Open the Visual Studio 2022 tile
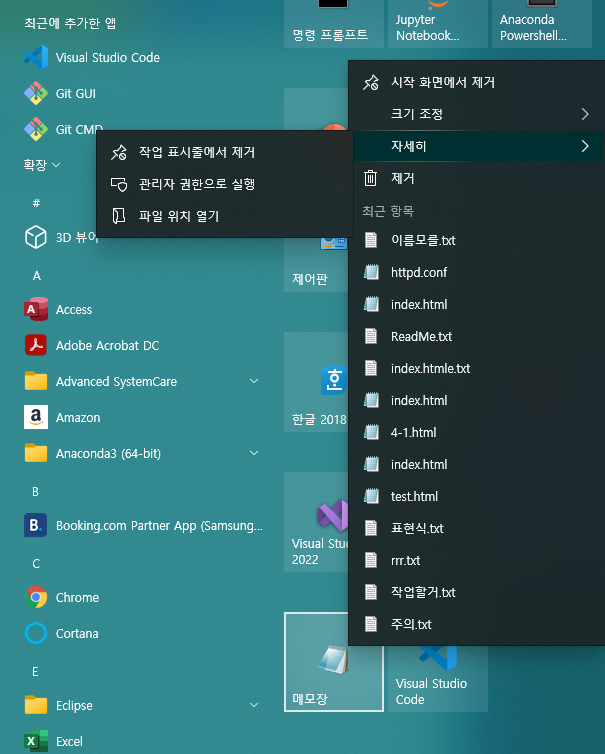The image size is (605, 754). tap(316, 522)
